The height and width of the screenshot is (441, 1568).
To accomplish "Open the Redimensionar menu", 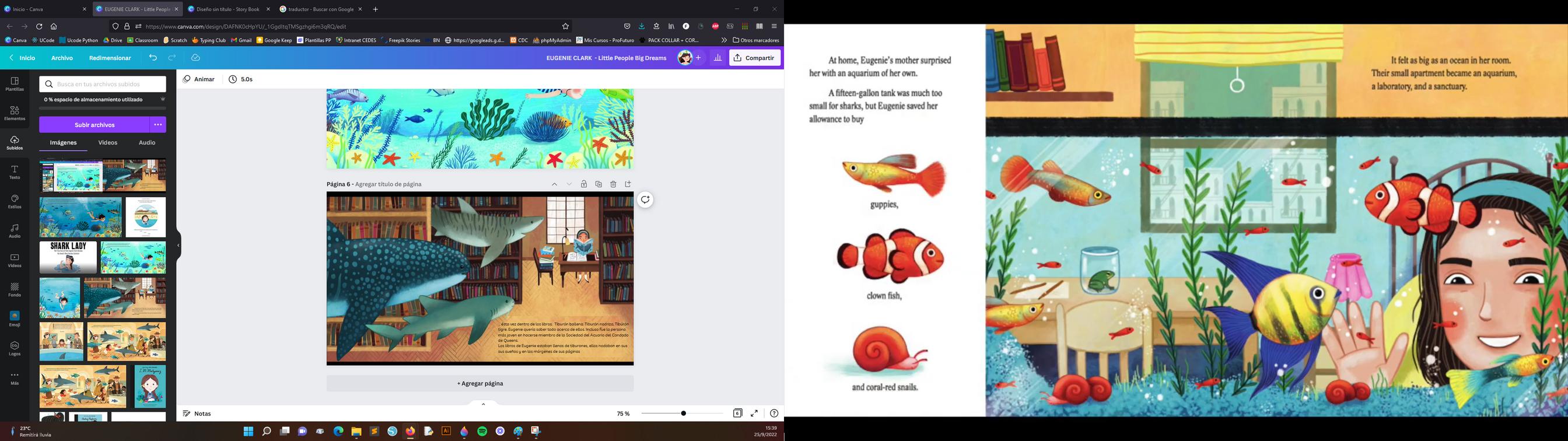I will (x=110, y=58).
